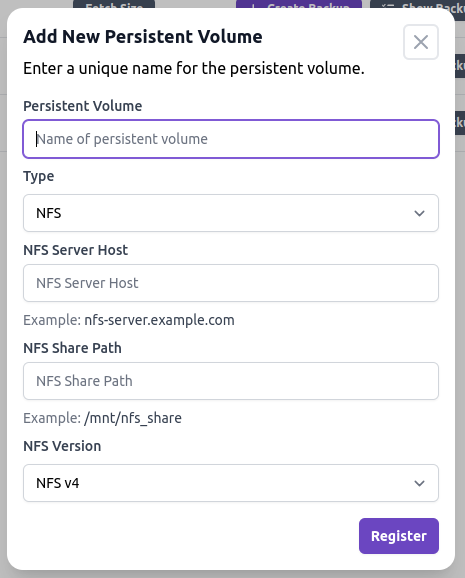Open the Type dropdown showing NFS
Viewport: 465px width, 578px height.
[x=231, y=213]
